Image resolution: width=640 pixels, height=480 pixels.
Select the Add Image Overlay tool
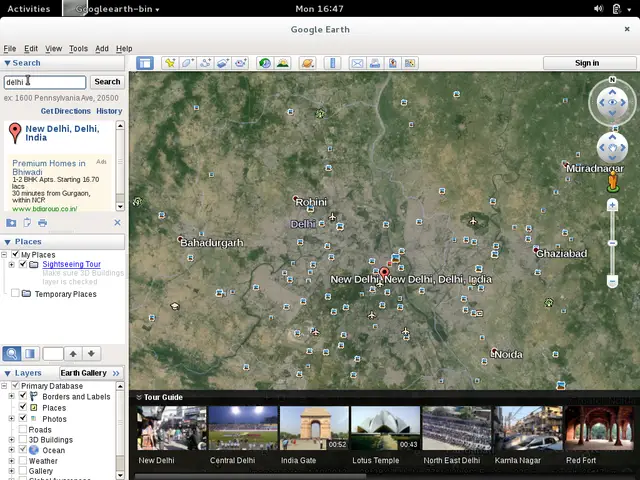tap(223, 63)
